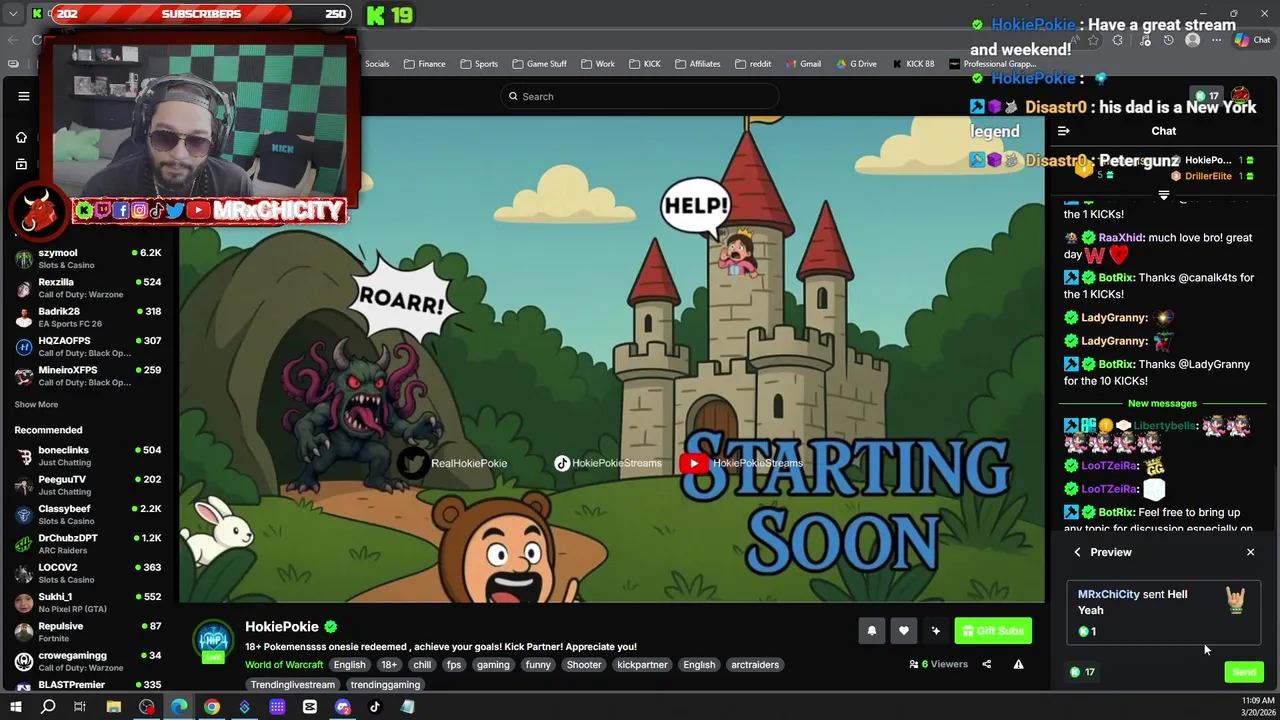
Task: Click the Trendinglivestream tag
Action: coord(292,685)
